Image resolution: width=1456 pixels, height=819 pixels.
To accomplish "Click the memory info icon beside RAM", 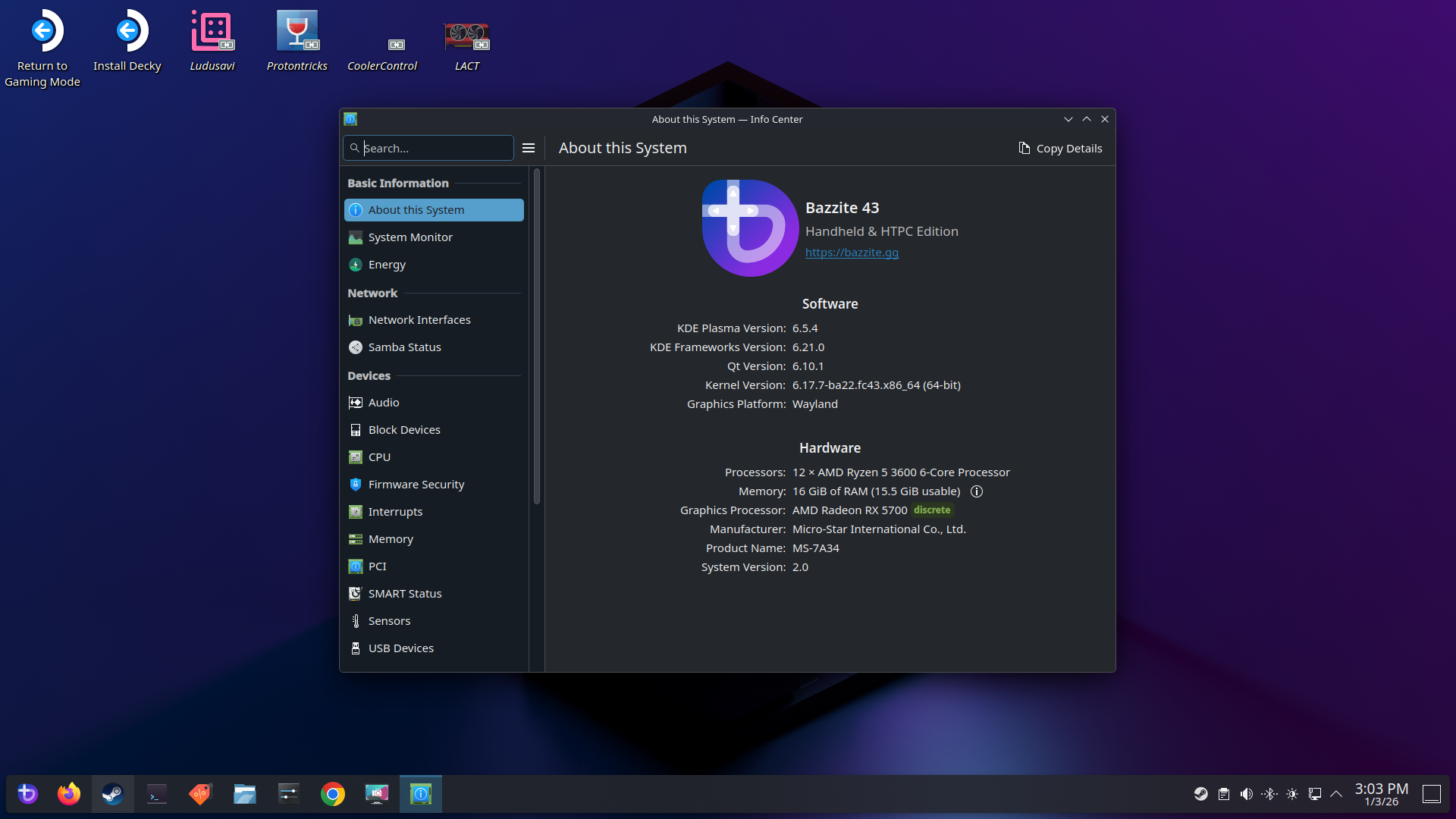I will pos(977,491).
